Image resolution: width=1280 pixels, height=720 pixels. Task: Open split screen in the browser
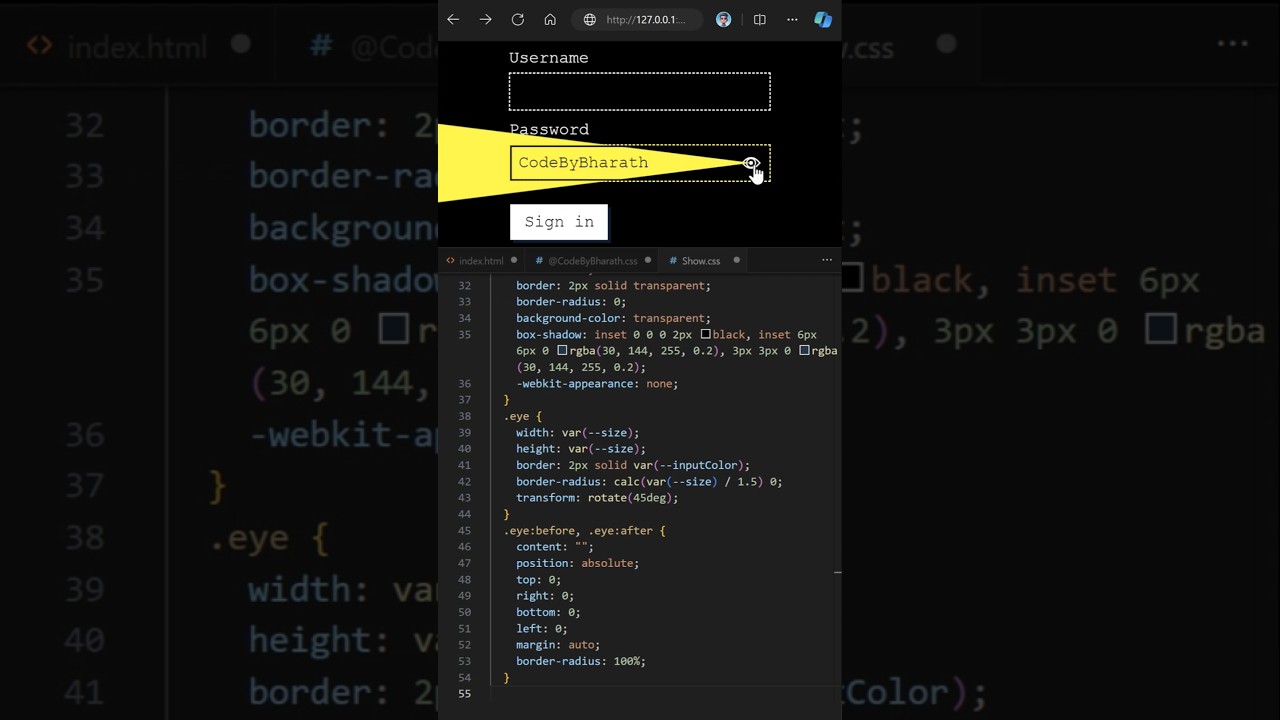pos(760,19)
